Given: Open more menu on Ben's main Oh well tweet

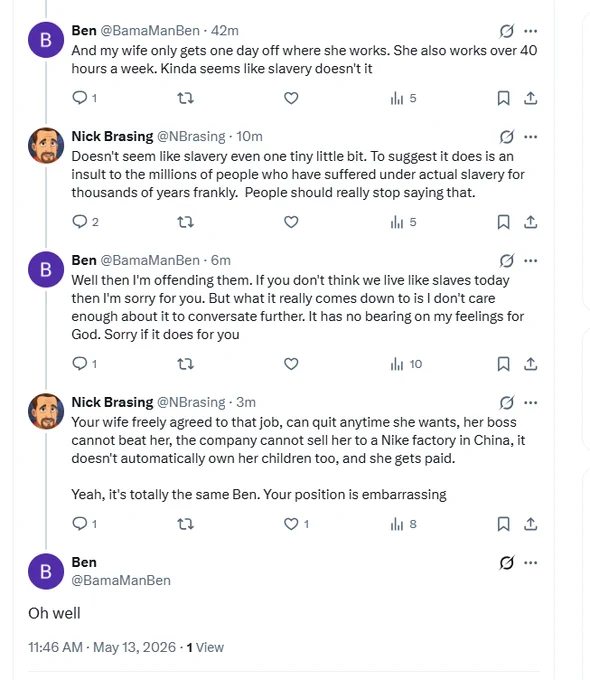Looking at the screenshot, I should [x=531, y=562].
